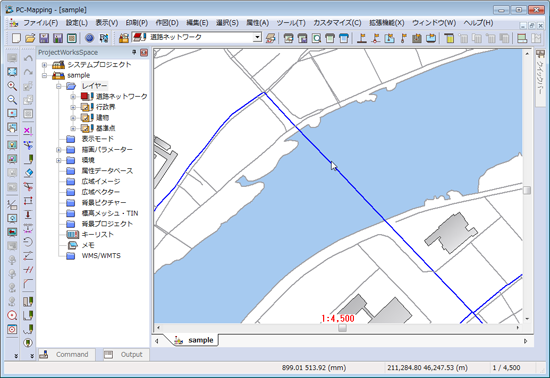Click the Undo arrow icon

(28, 58)
